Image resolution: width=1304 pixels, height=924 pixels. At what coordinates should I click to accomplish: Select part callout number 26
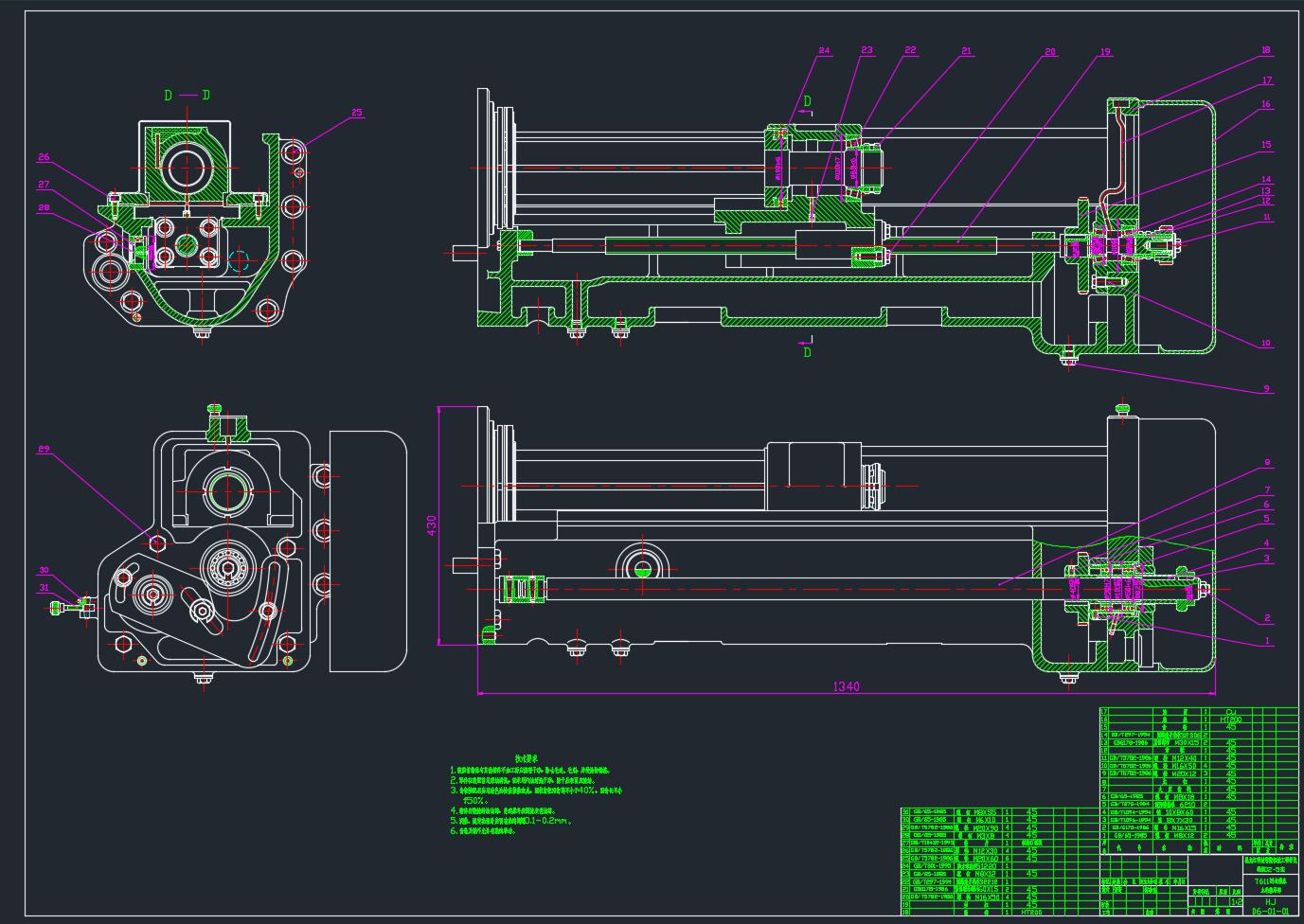coord(44,157)
